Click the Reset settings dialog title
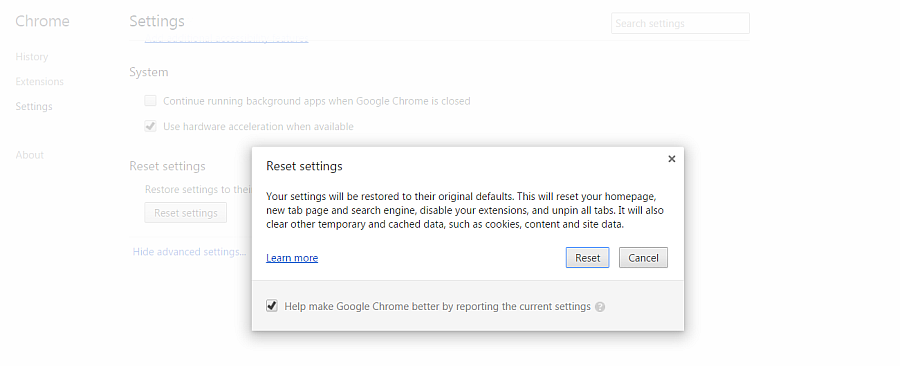 (304, 166)
